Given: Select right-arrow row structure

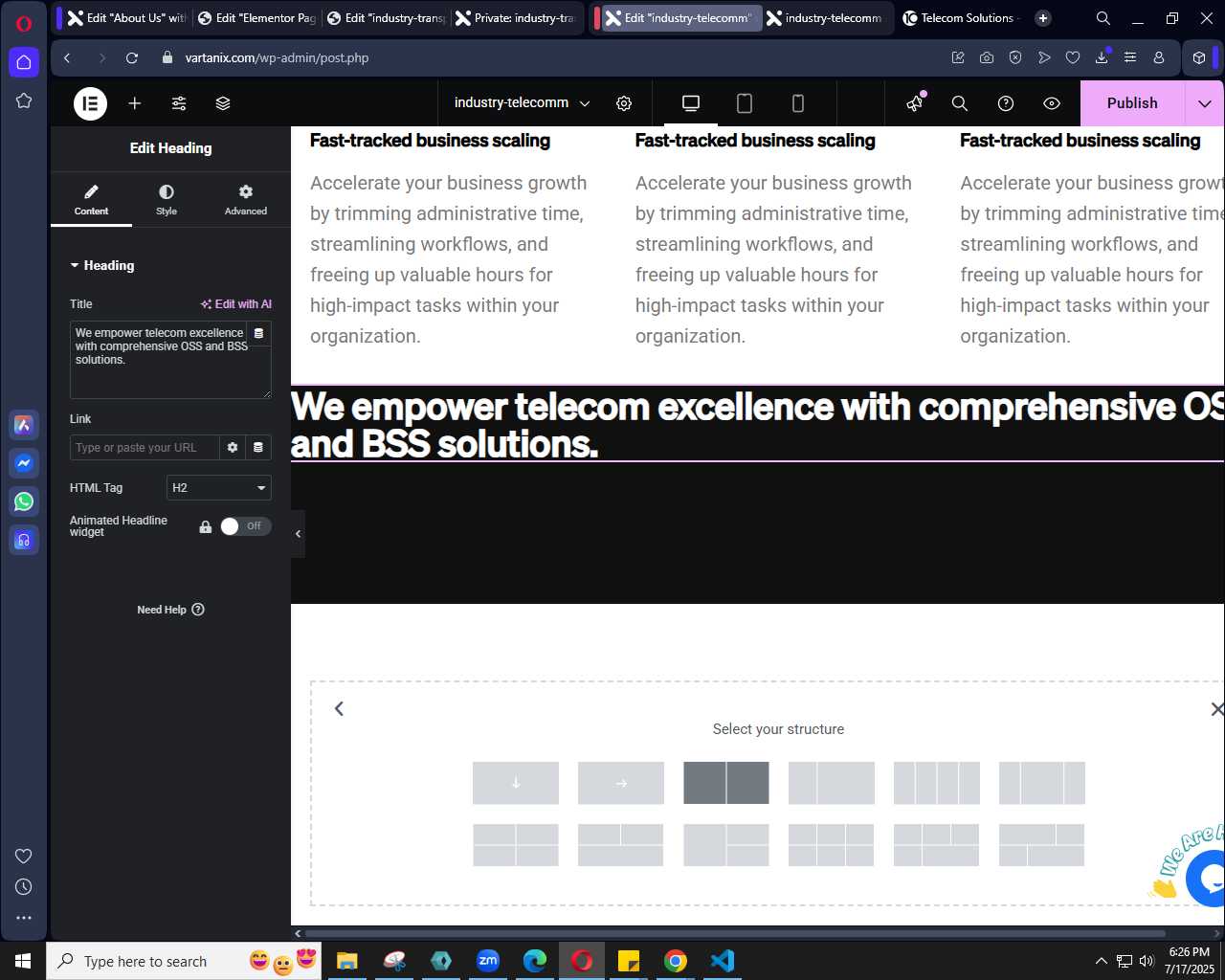Looking at the screenshot, I should point(621,783).
